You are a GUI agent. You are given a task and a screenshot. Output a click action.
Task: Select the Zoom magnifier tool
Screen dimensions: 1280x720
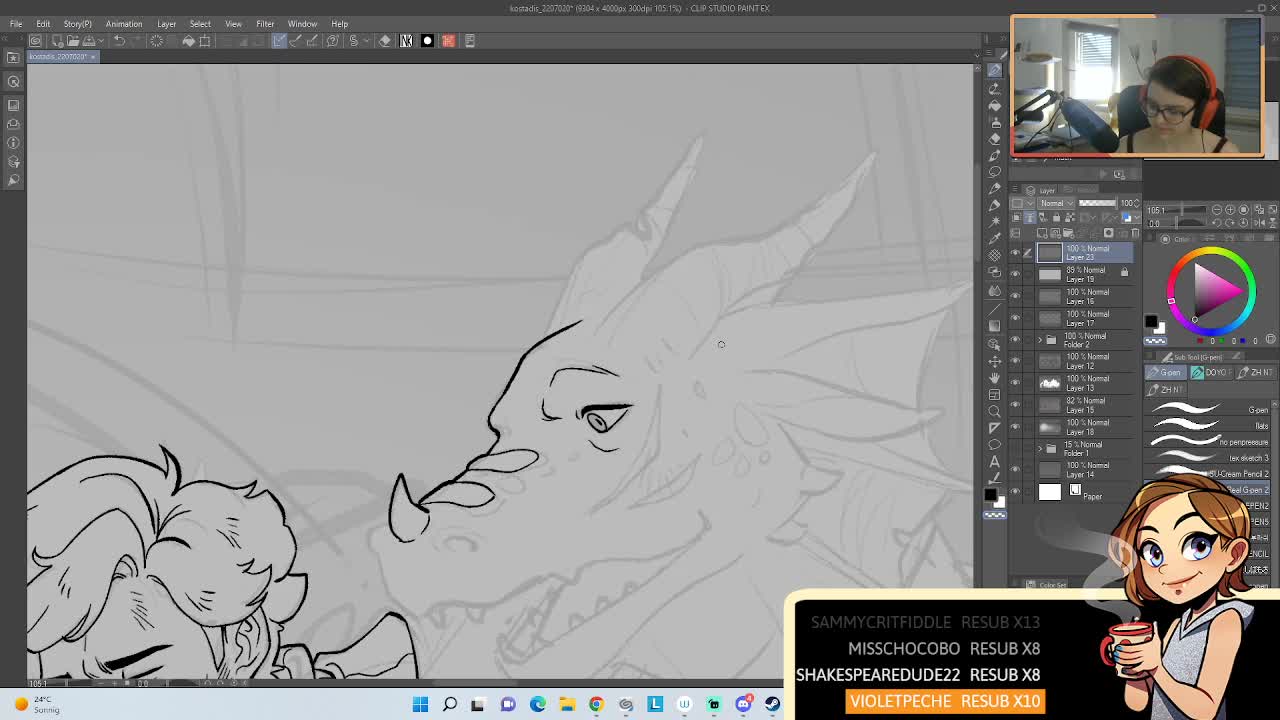[994, 411]
